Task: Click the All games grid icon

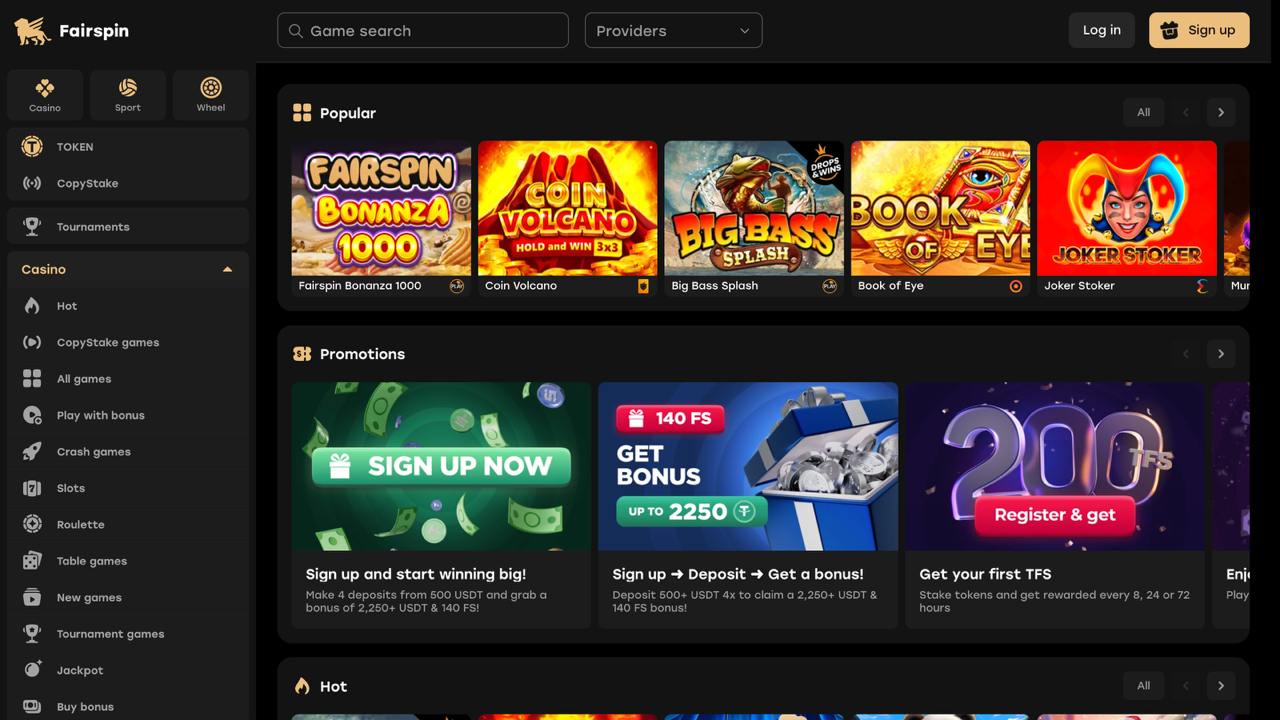Action: pyautogui.click(x=32, y=379)
